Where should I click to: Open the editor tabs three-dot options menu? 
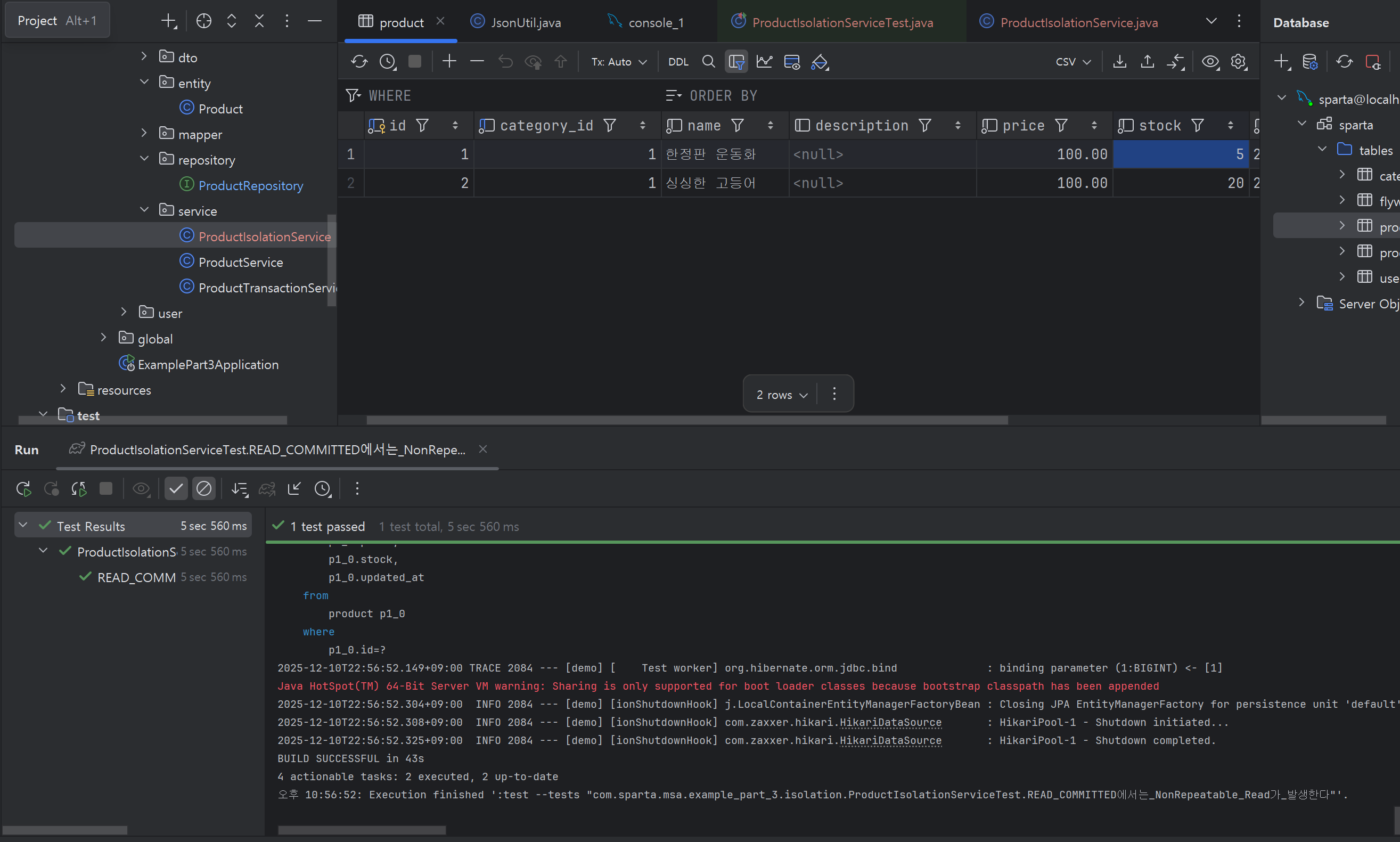(x=1238, y=21)
